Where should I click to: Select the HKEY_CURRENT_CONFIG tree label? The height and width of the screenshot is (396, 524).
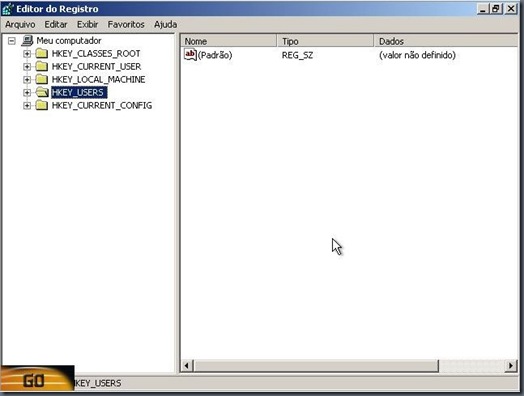(x=102, y=106)
